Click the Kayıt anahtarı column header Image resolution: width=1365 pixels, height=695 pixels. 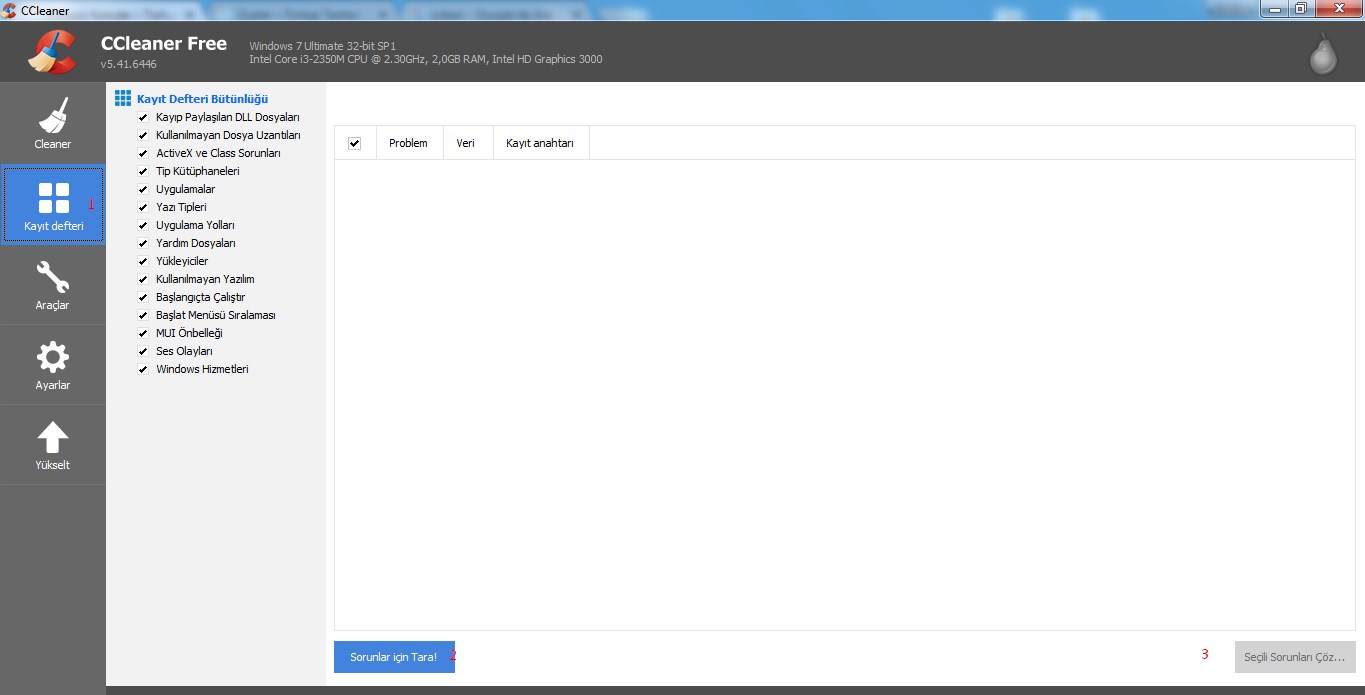click(x=540, y=143)
